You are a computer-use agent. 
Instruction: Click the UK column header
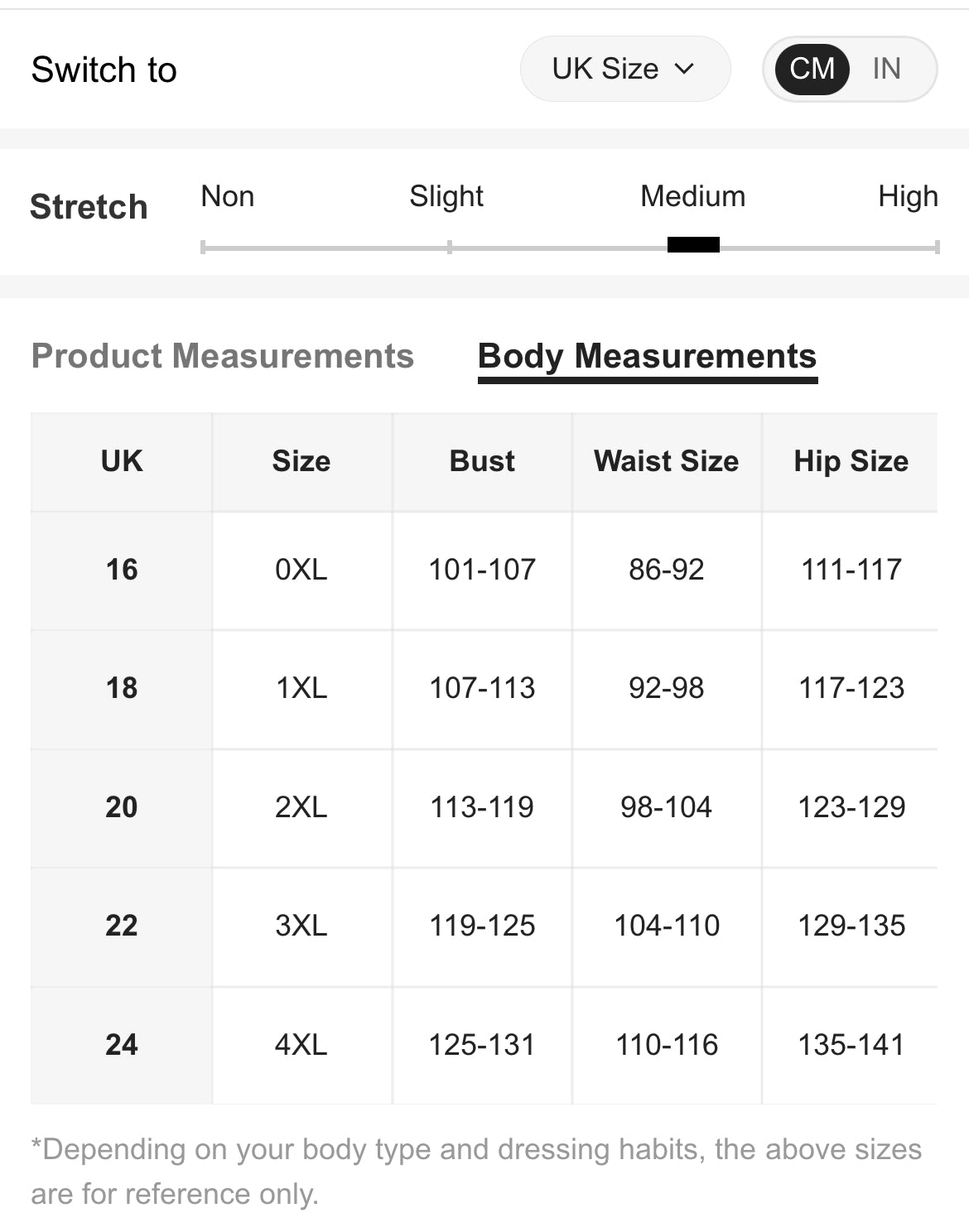(121, 461)
